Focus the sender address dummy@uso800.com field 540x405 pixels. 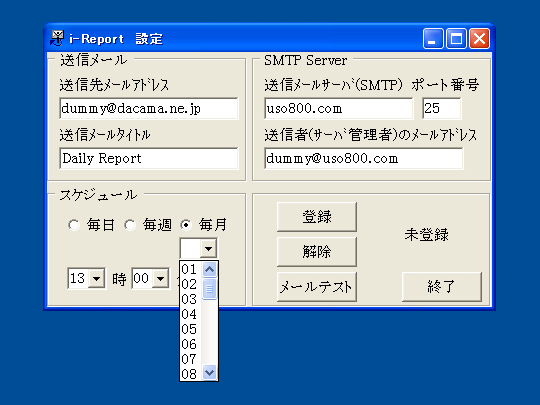pyautogui.click(x=364, y=158)
